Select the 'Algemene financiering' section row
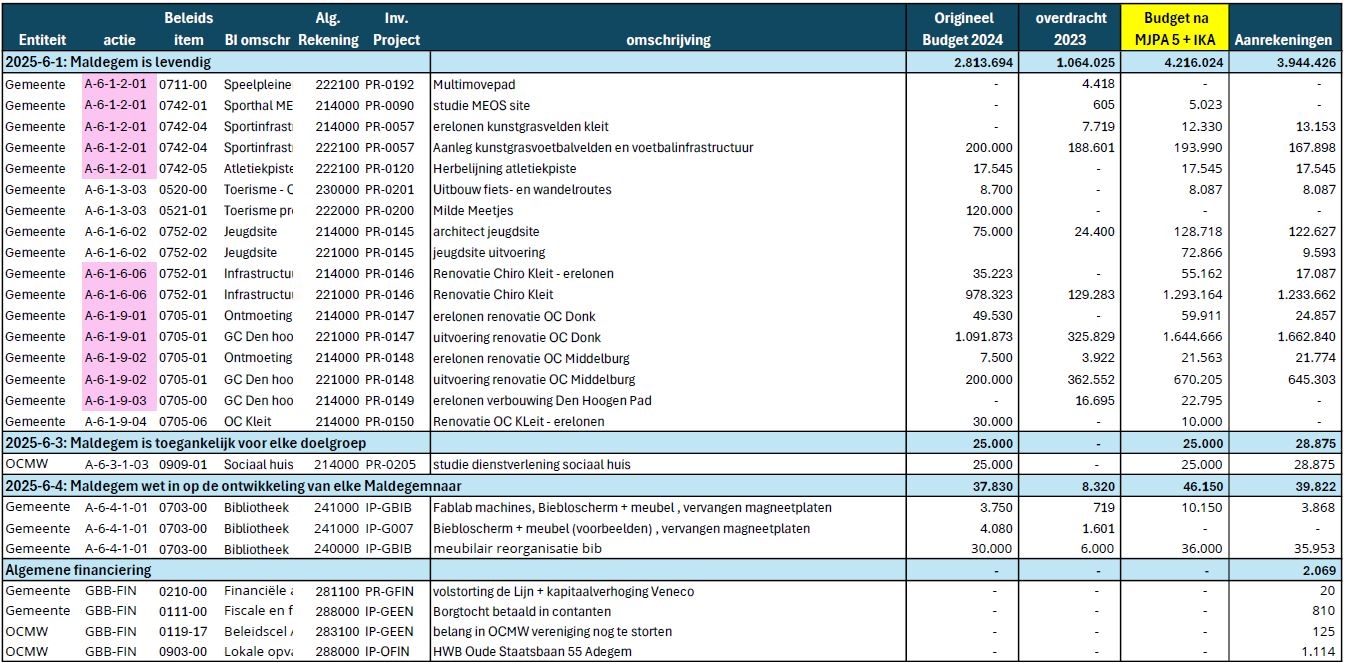Image resolution: width=1345 pixels, height=663 pixels. point(670,569)
